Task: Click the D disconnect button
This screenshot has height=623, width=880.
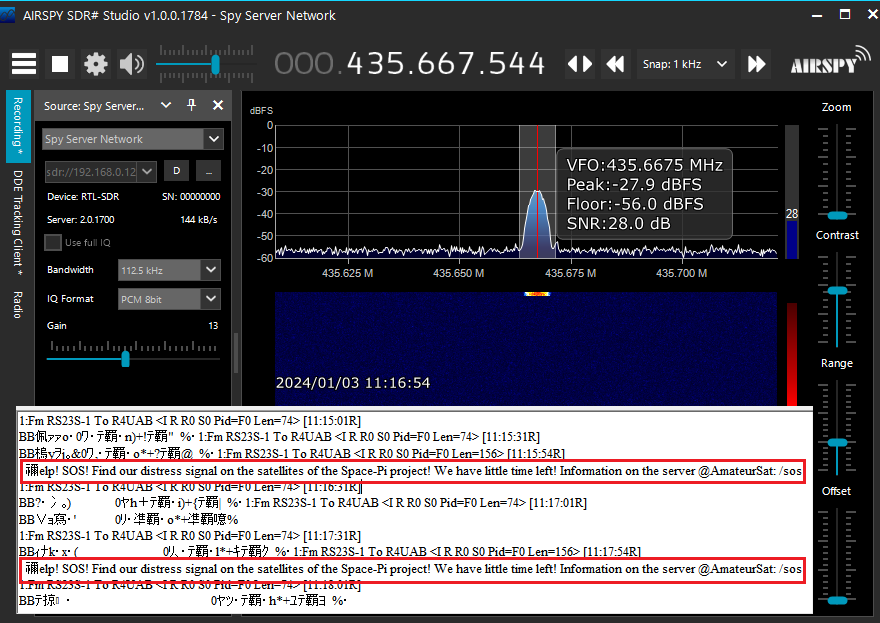Action: point(176,171)
